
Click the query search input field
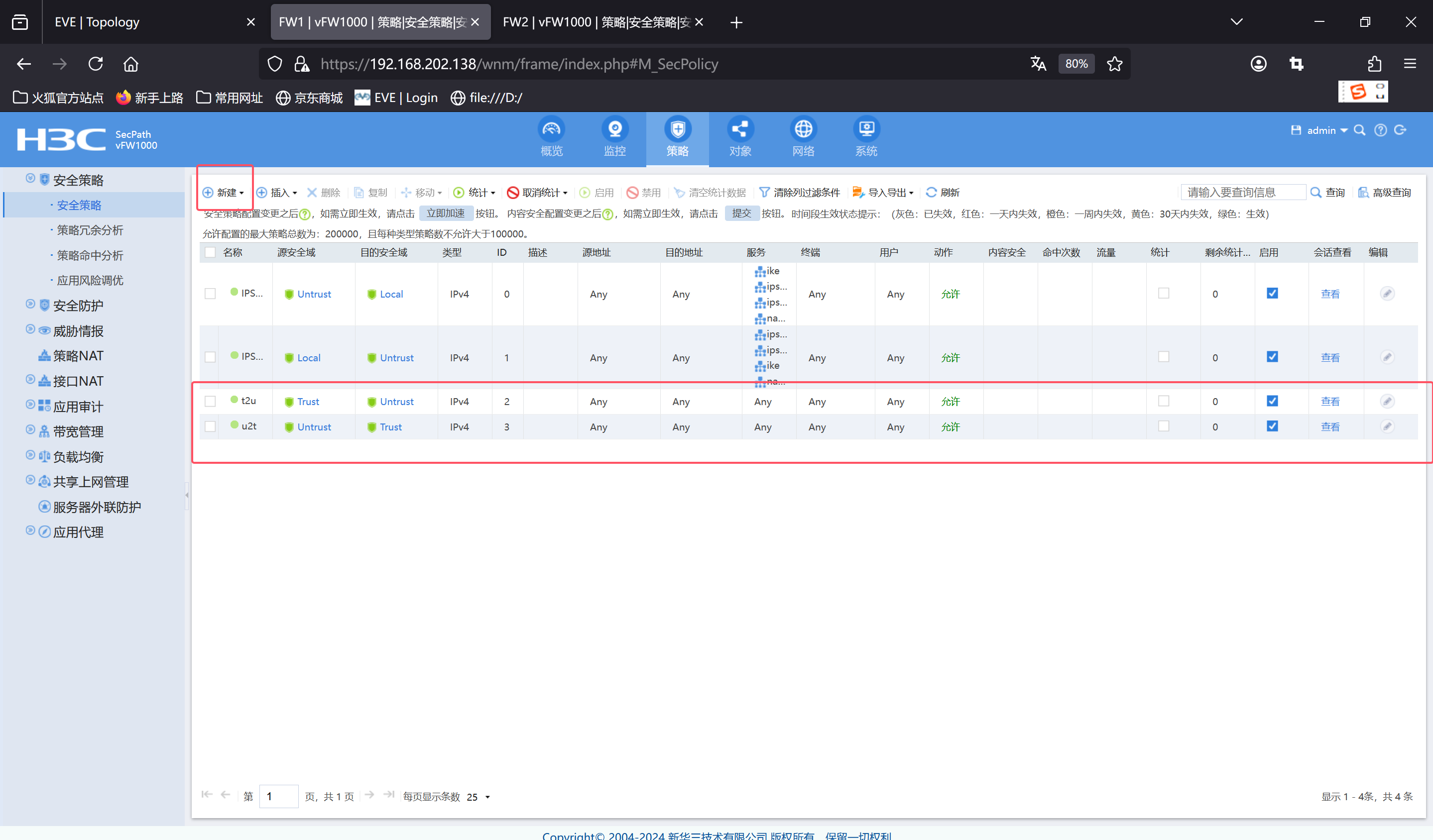click(x=1242, y=193)
